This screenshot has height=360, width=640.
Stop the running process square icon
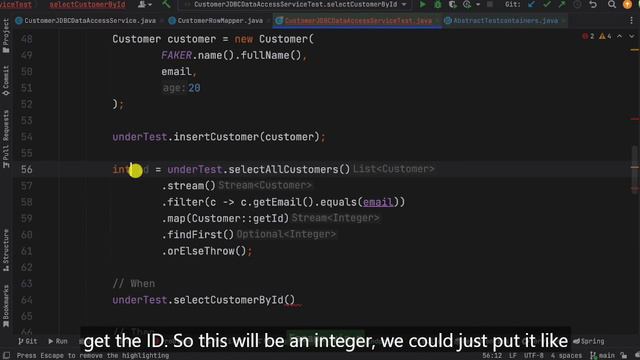(x=490, y=4)
